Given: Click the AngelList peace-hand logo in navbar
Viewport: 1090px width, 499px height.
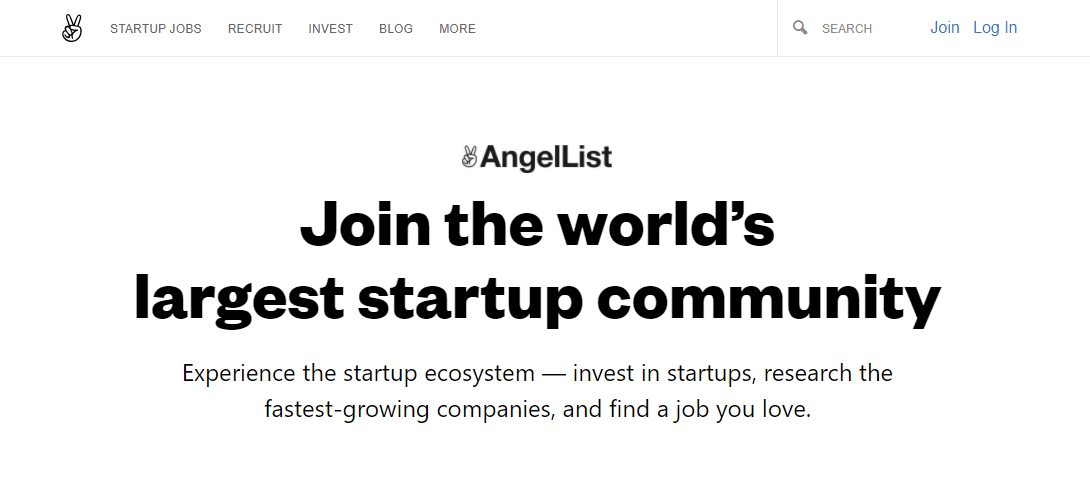Looking at the screenshot, I should (71, 28).
